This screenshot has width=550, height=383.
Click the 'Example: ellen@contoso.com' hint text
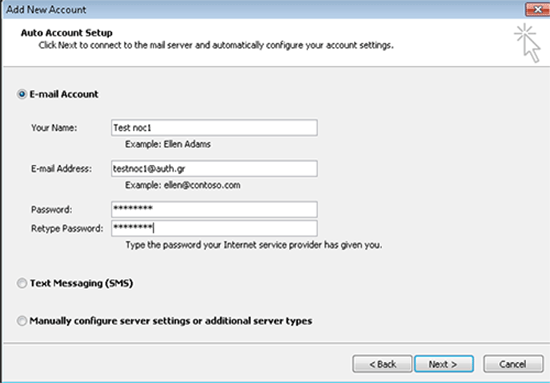point(183,185)
